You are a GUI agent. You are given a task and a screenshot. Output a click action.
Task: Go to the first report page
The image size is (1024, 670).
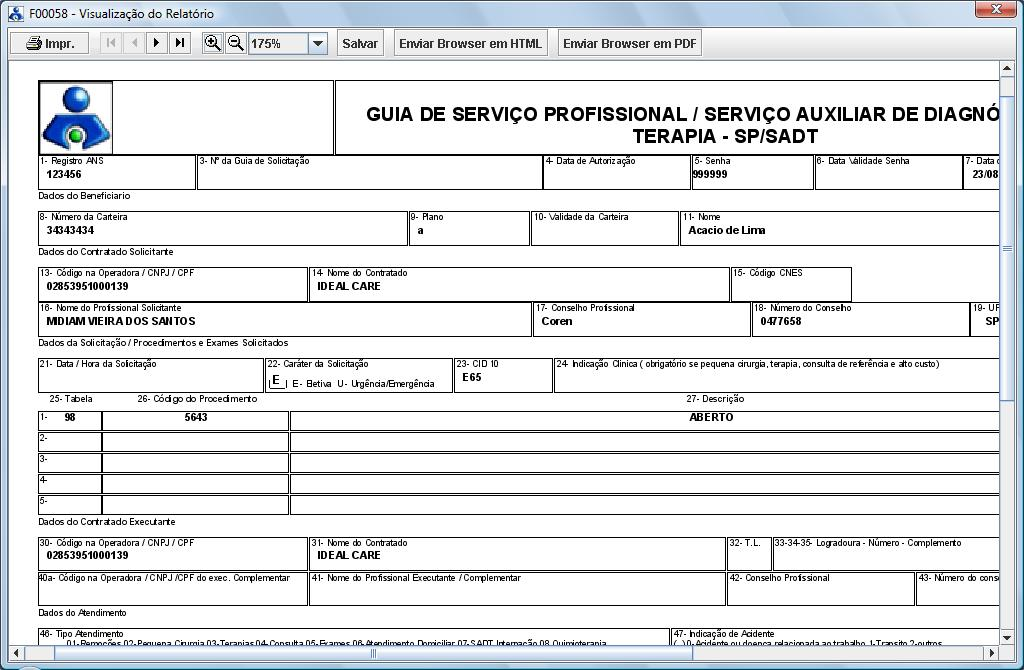(111, 43)
